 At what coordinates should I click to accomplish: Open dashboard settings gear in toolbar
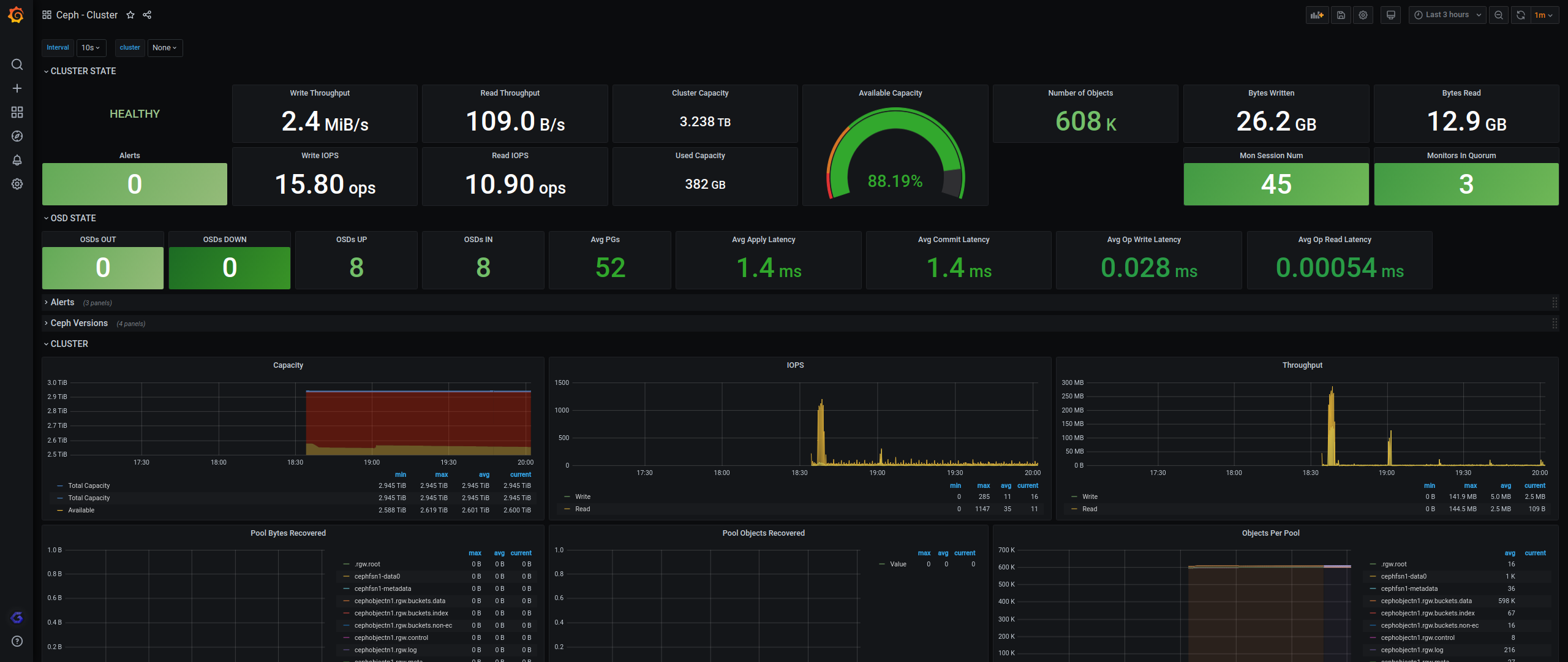coord(1363,15)
